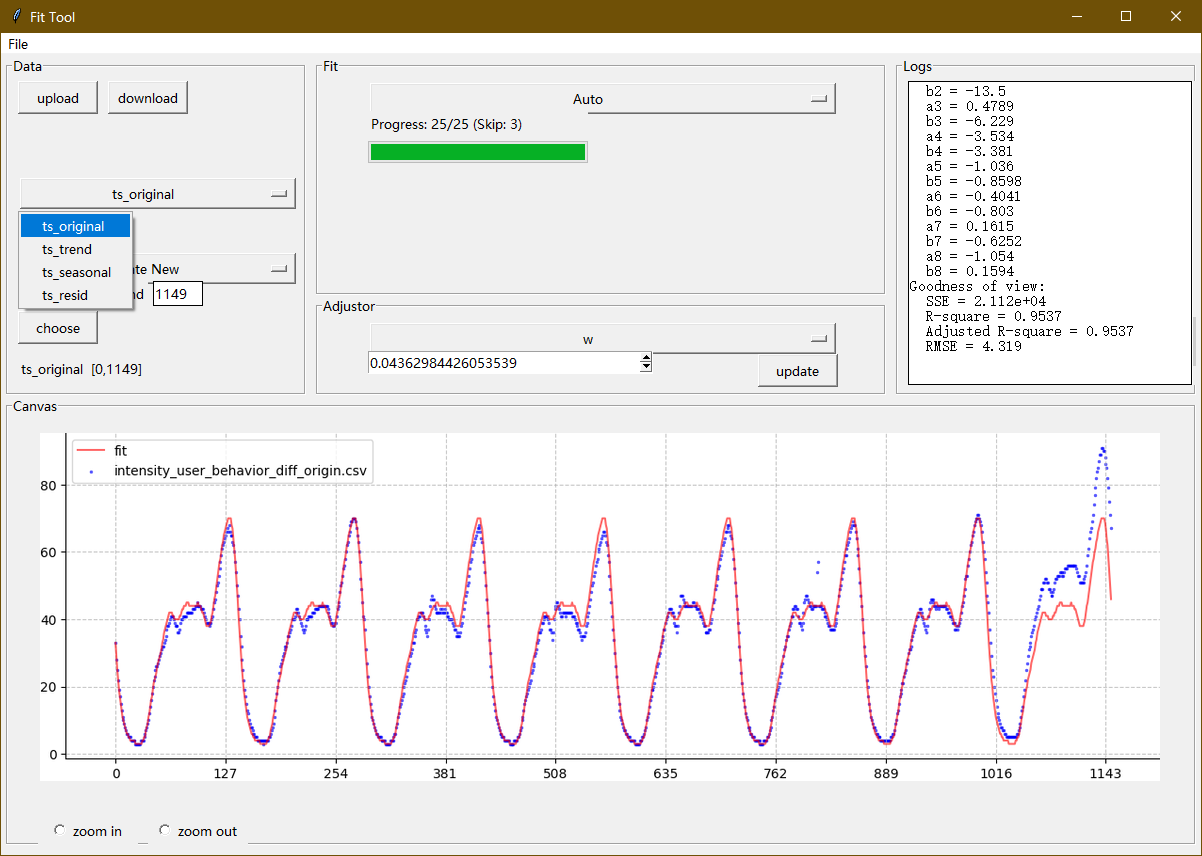Image resolution: width=1202 pixels, height=856 pixels.
Task: Pick ts_resid from the dropdown list
Action: (x=75, y=295)
